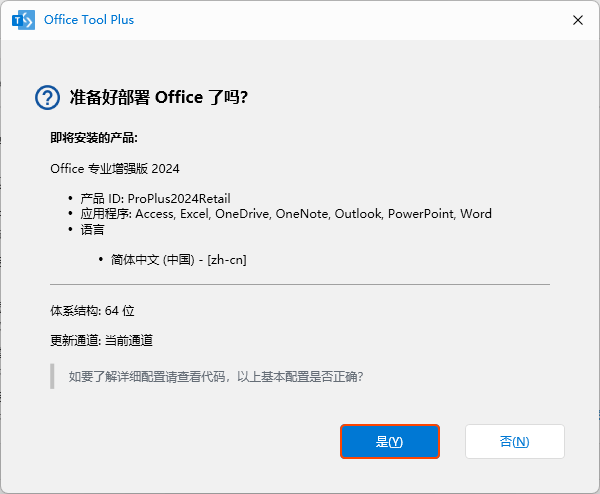
Task: Click OneNote in the applications list
Action: click(x=301, y=214)
